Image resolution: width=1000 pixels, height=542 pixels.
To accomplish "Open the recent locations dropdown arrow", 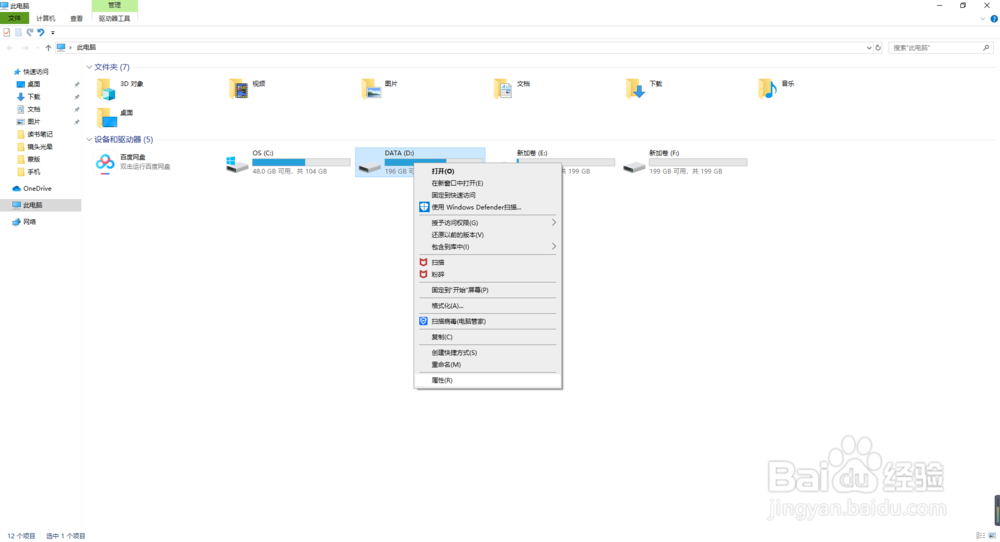I will coord(37,48).
